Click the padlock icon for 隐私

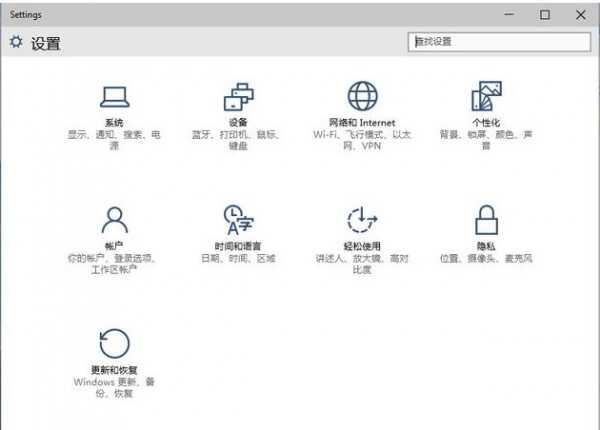(486, 219)
